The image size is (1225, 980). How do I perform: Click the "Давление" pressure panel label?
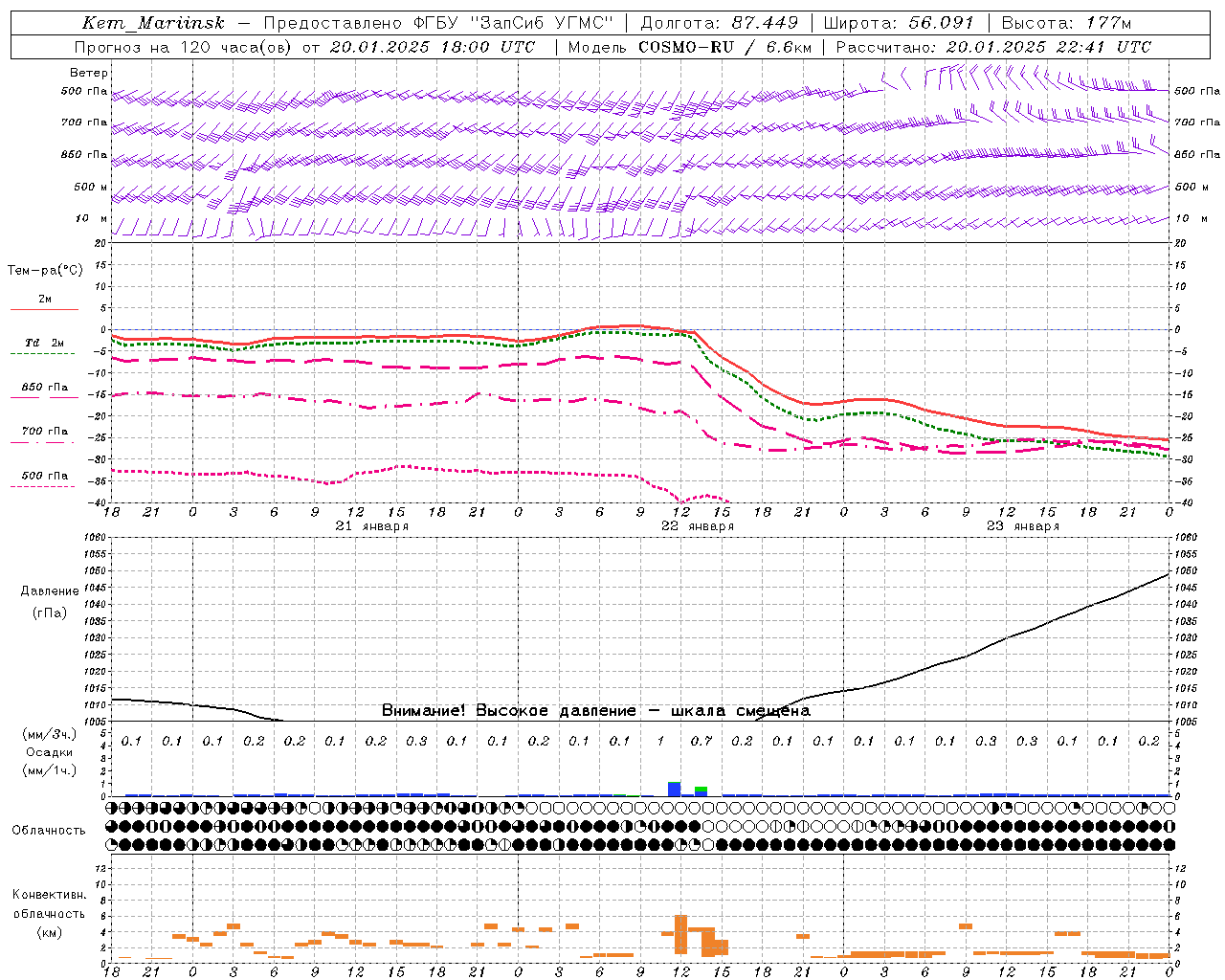(50, 591)
